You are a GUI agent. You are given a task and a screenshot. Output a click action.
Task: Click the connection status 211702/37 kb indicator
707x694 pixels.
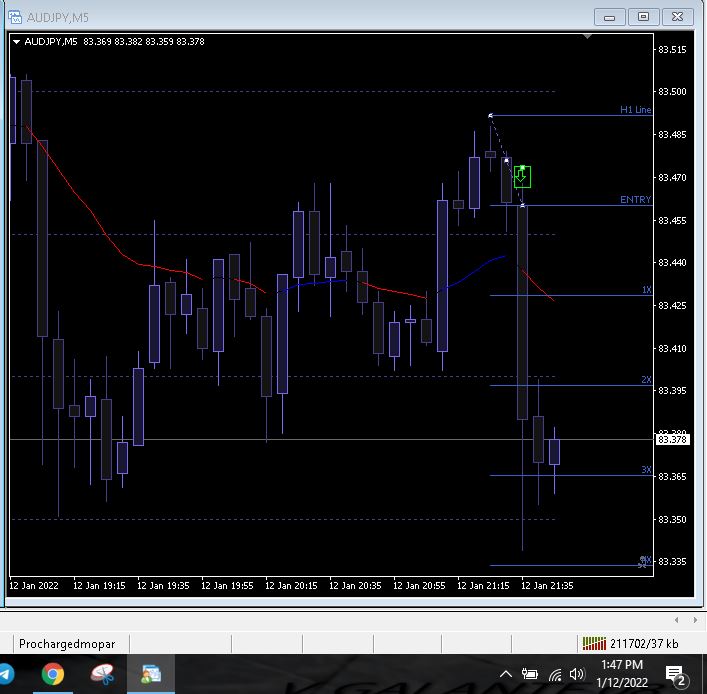point(632,643)
